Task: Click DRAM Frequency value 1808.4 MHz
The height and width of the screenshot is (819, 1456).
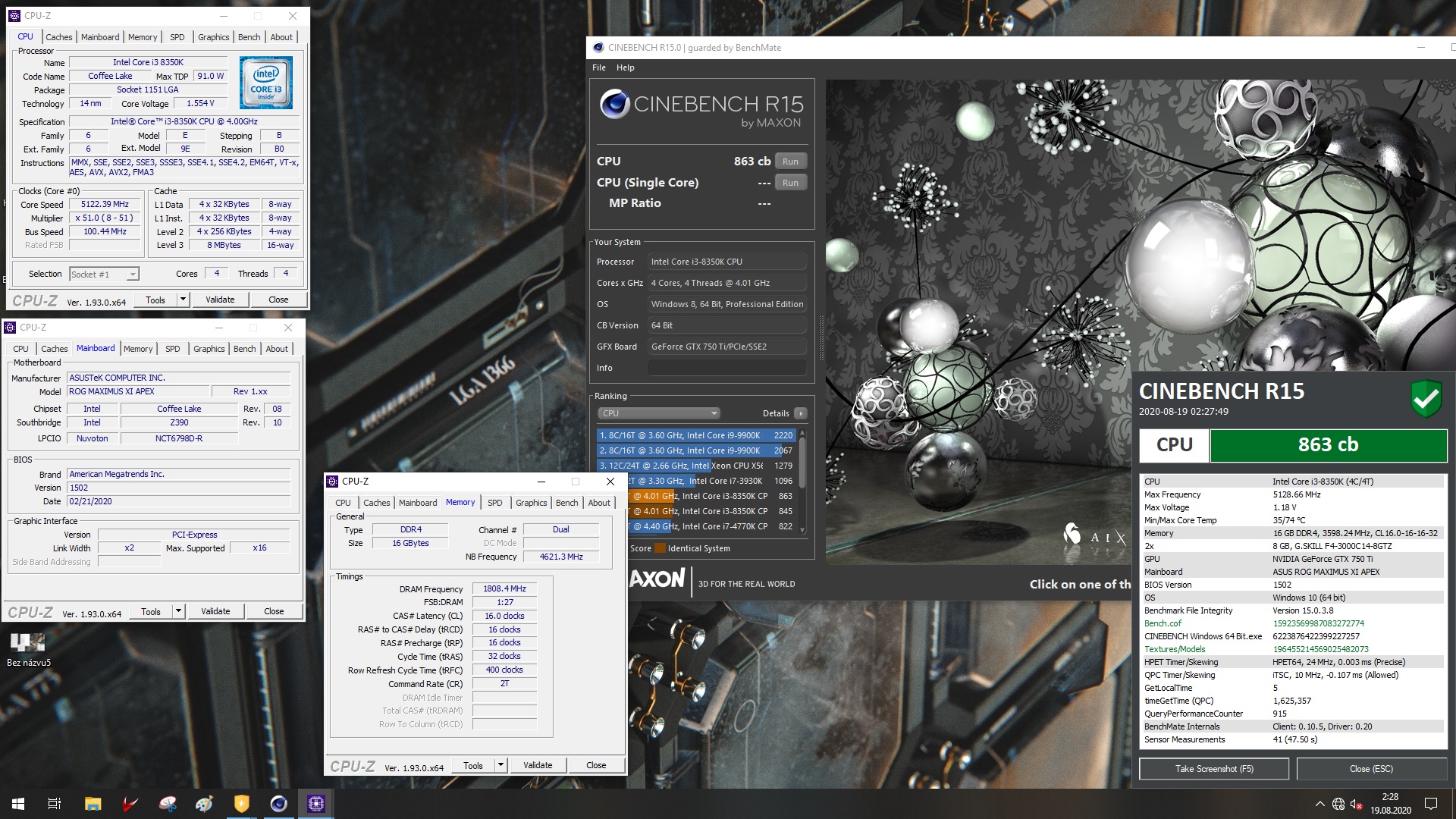Action: click(505, 588)
